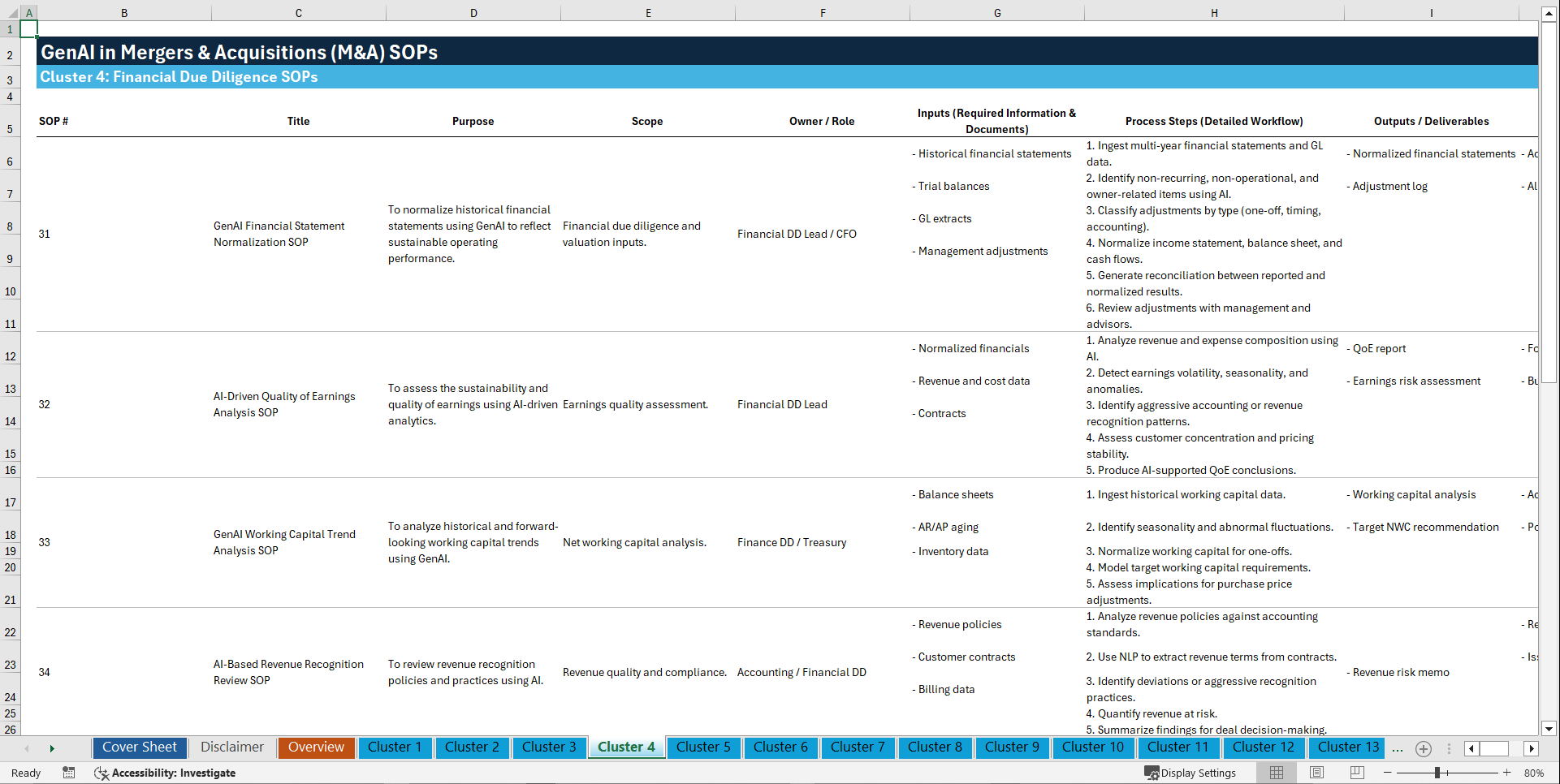Screen dimensions: 1560x784
Task: Switch to the Cluster 7 sheet
Action: click(858, 747)
